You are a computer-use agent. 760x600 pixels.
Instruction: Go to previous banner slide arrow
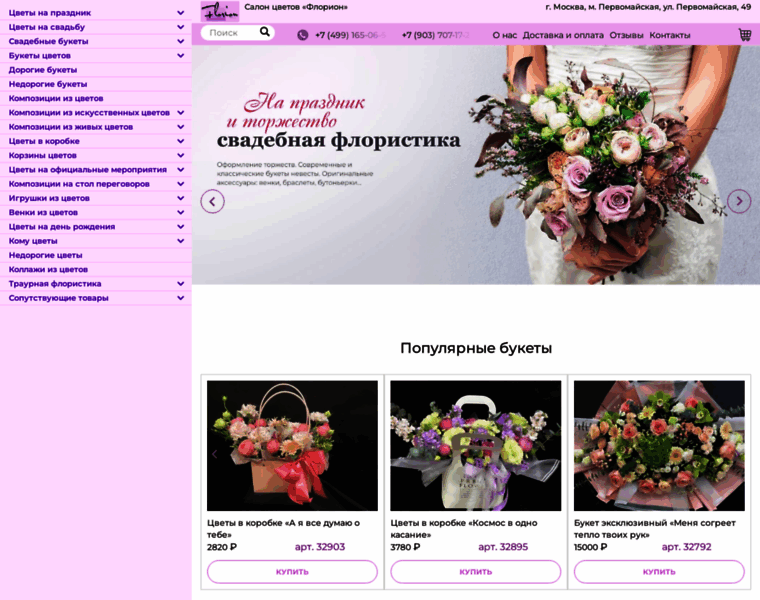point(212,201)
